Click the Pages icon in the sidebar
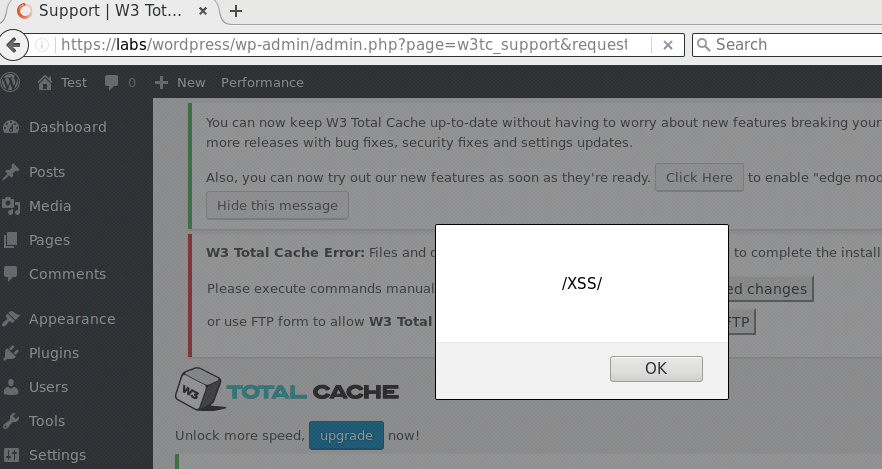 click(11, 240)
